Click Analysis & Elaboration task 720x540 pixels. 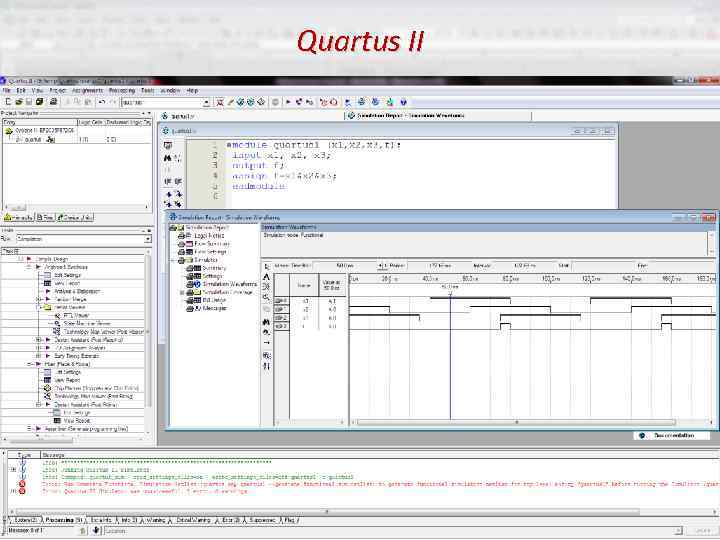(x=77, y=291)
